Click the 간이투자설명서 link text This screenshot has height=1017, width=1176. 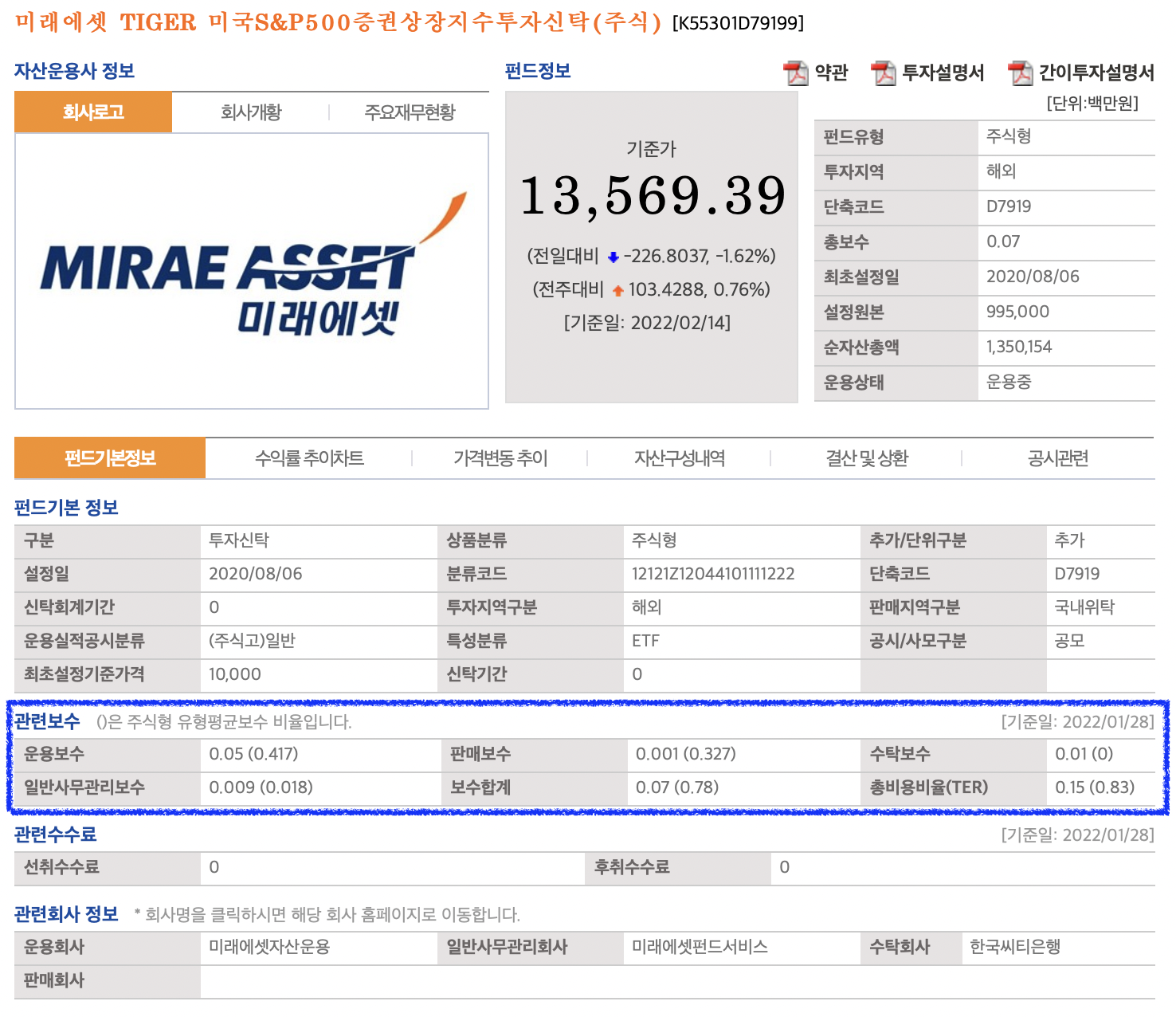point(1096,73)
